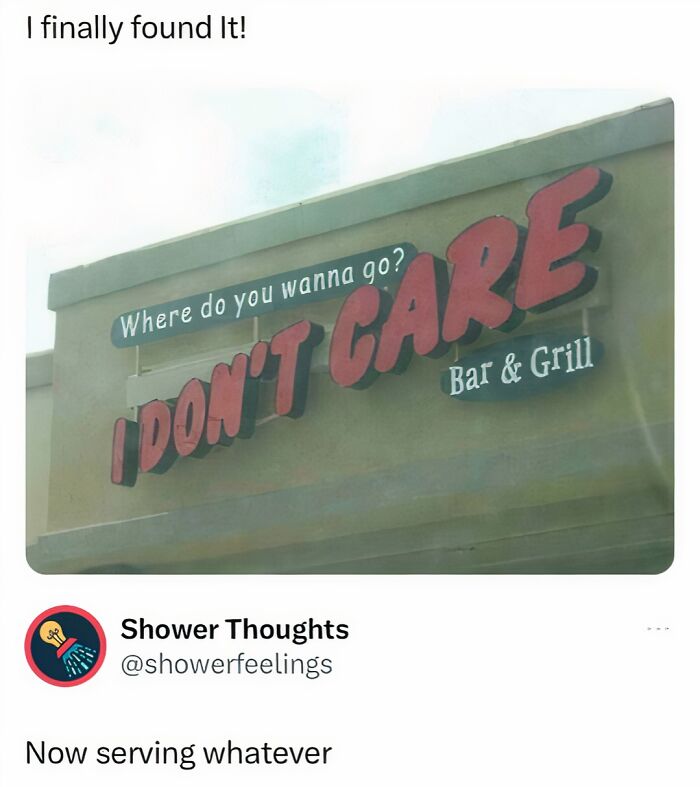Open the @showerfeelings handle link
This screenshot has width=700, height=787.
226,664
